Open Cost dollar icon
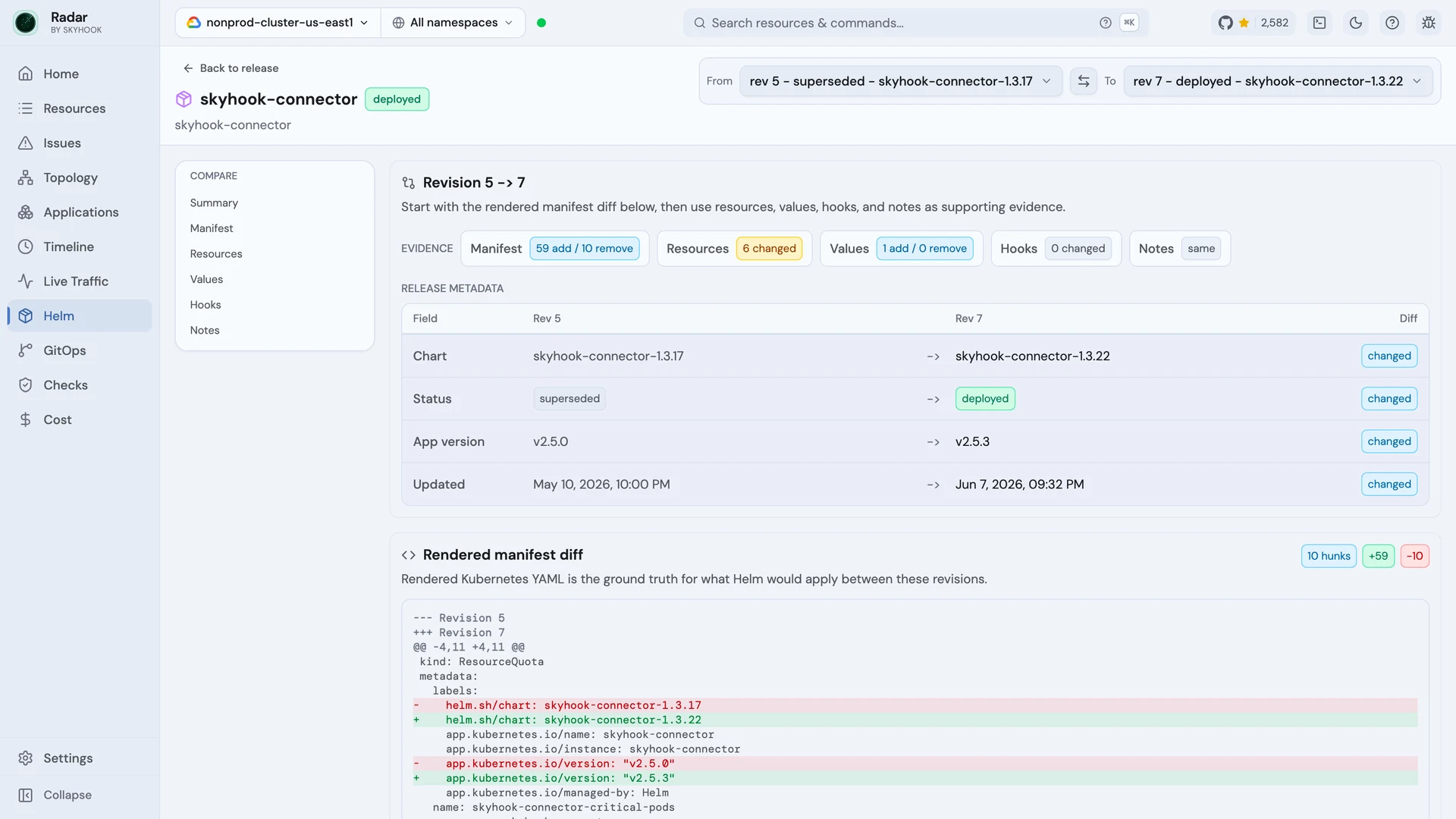Screen dimensions: 1456x819 (26, 419)
